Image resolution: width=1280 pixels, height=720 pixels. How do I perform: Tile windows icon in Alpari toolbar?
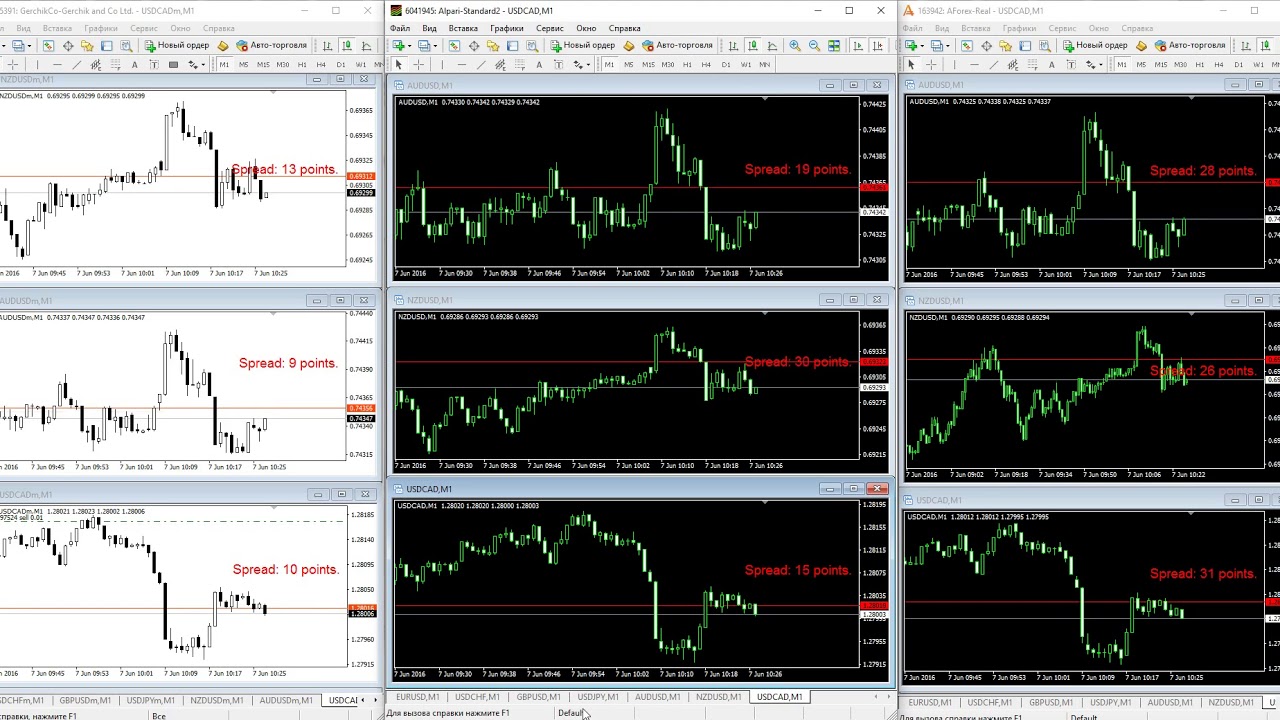click(834, 45)
